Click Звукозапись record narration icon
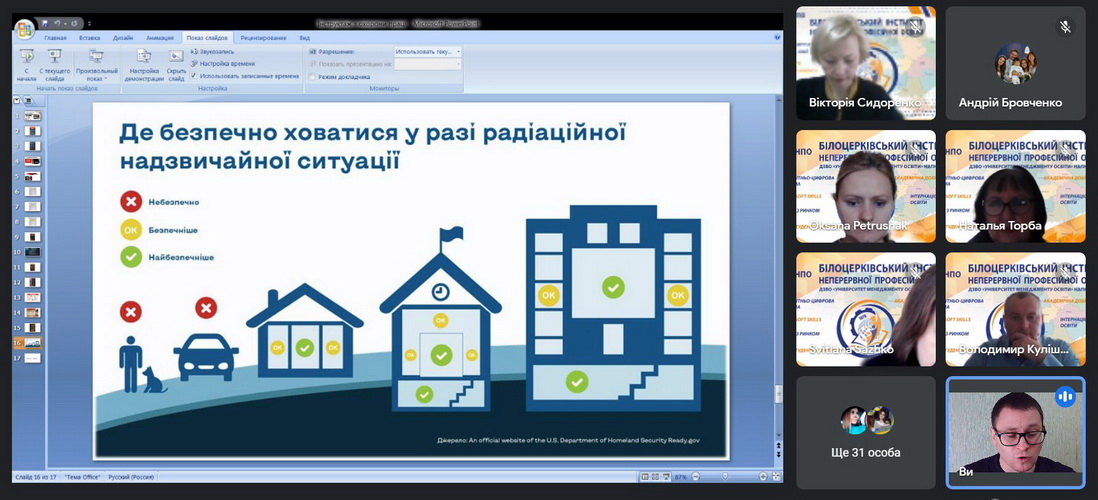 pyautogui.click(x=194, y=51)
